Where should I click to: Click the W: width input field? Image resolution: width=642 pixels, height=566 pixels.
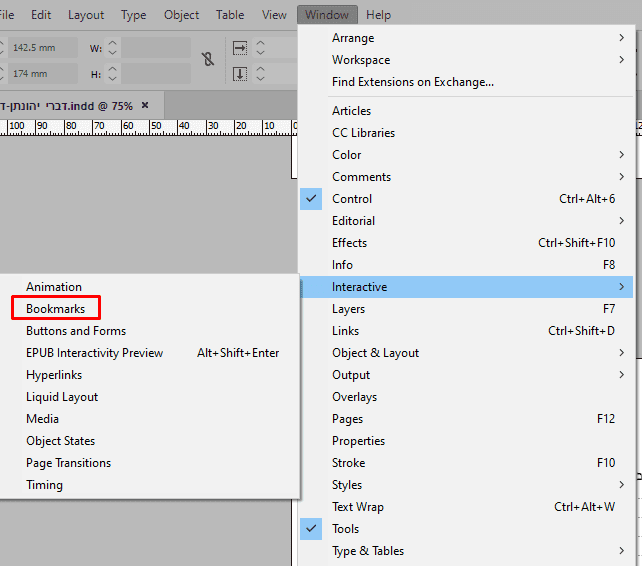(x=156, y=48)
